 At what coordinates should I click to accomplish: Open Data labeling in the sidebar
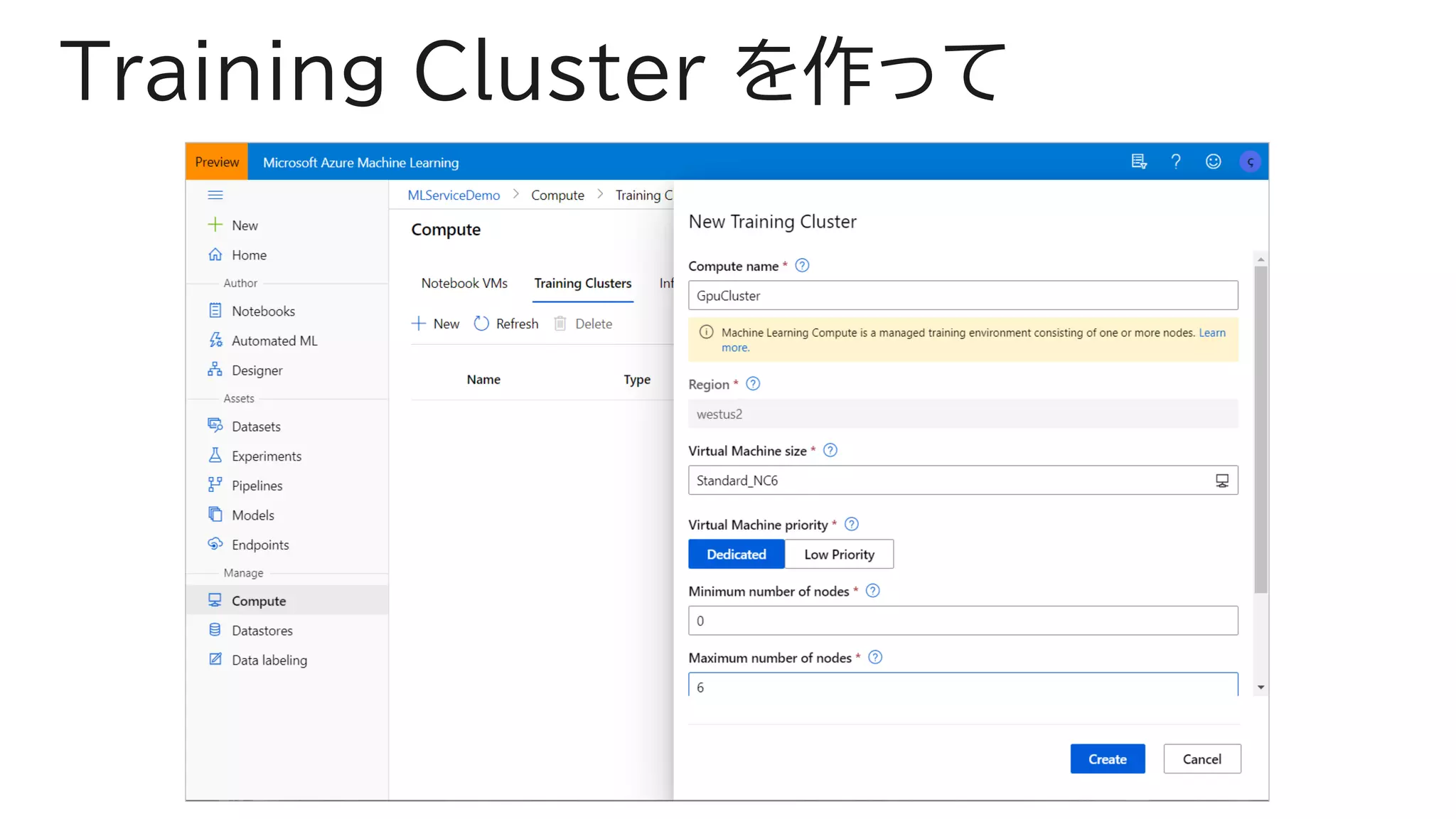tap(269, 660)
